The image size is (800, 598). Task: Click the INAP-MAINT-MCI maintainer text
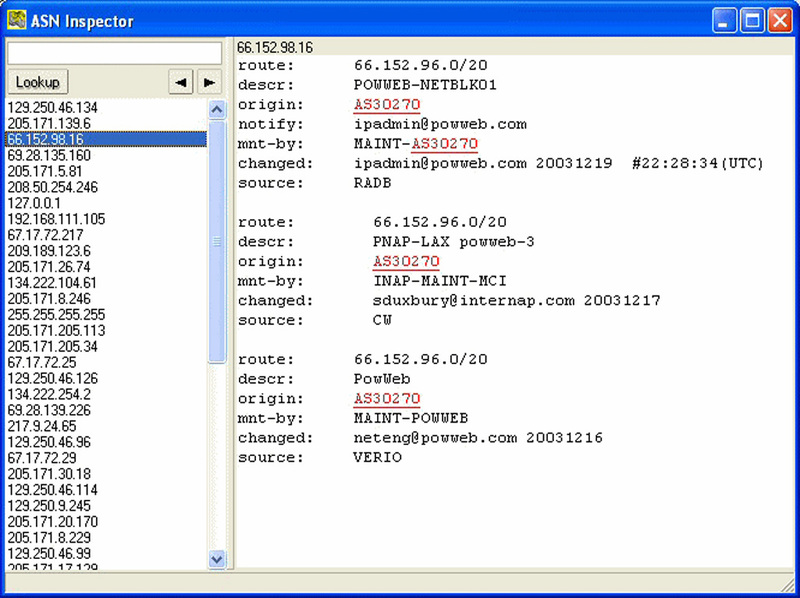440,281
